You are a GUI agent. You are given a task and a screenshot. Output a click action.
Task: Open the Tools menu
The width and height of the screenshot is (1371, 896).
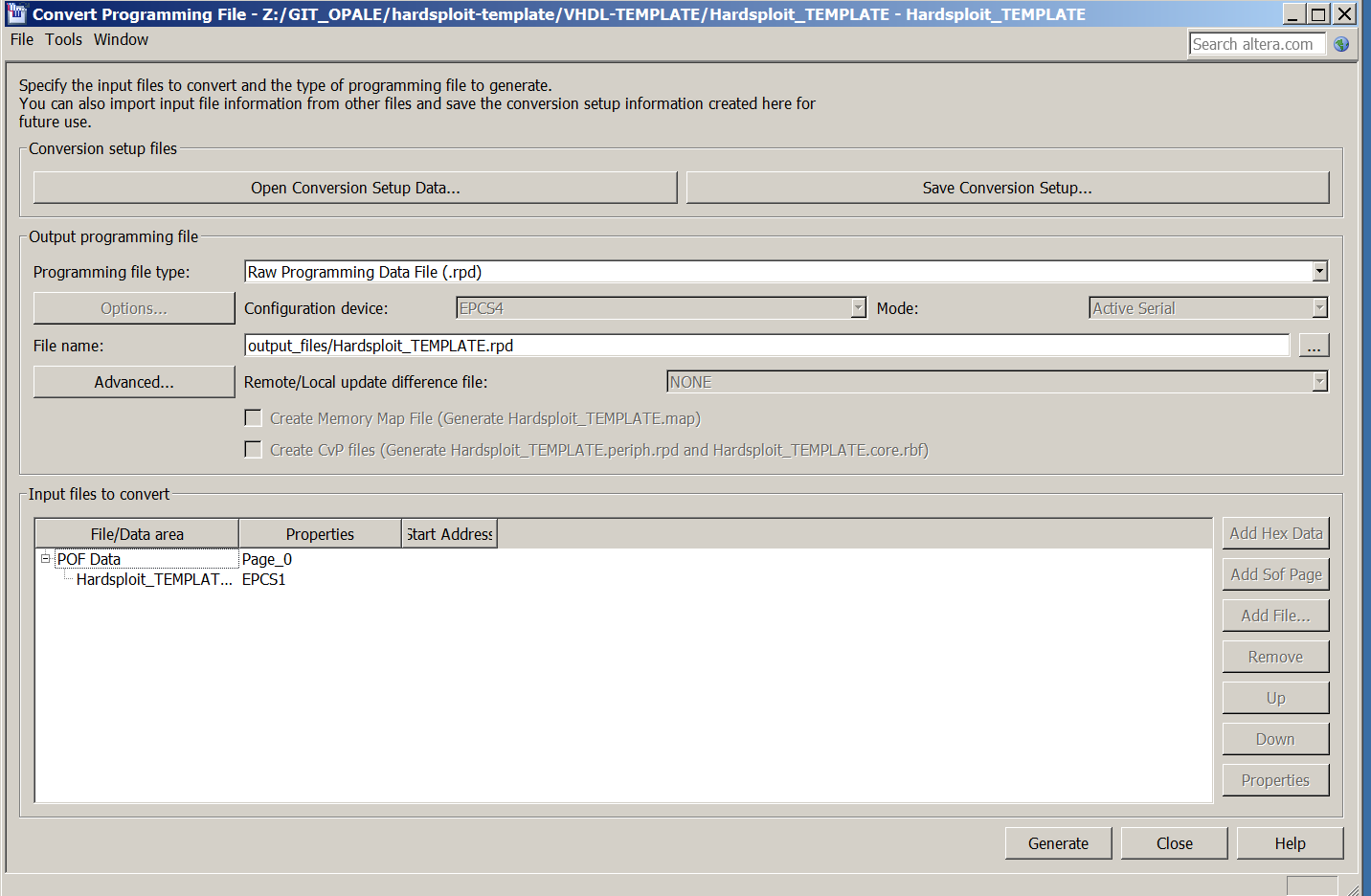pyautogui.click(x=63, y=39)
